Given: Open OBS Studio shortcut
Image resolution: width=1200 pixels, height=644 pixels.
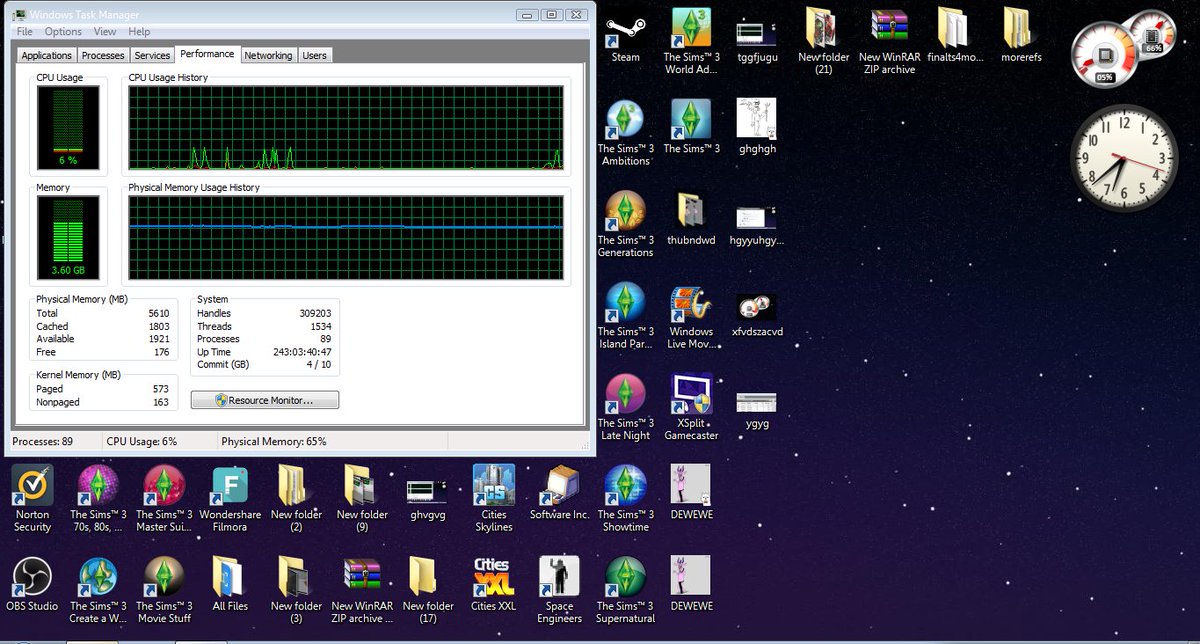Looking at the screenshot, I should pos(32,584).
